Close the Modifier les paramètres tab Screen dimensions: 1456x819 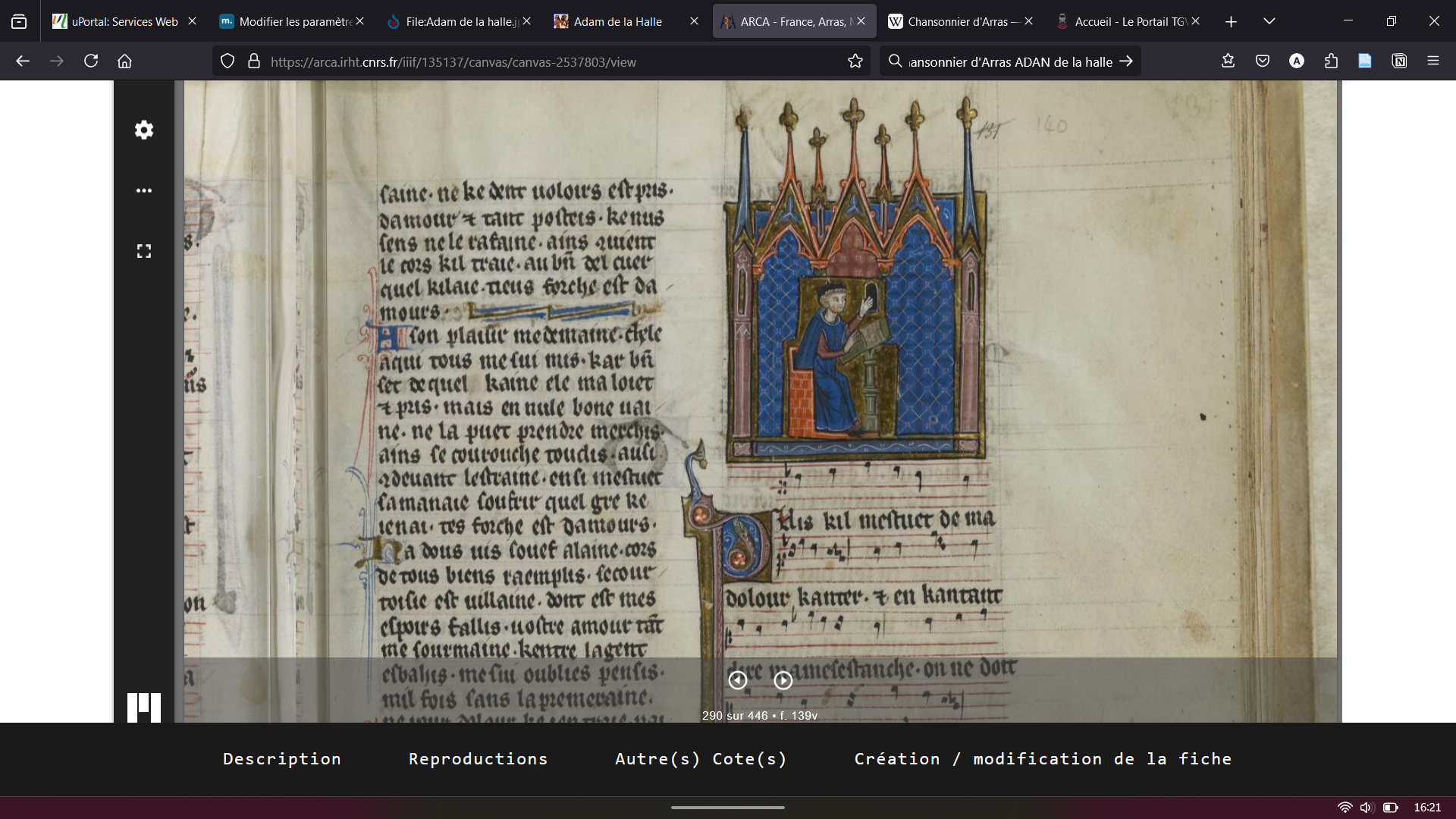pyautogui.click(x=359, y=21)
